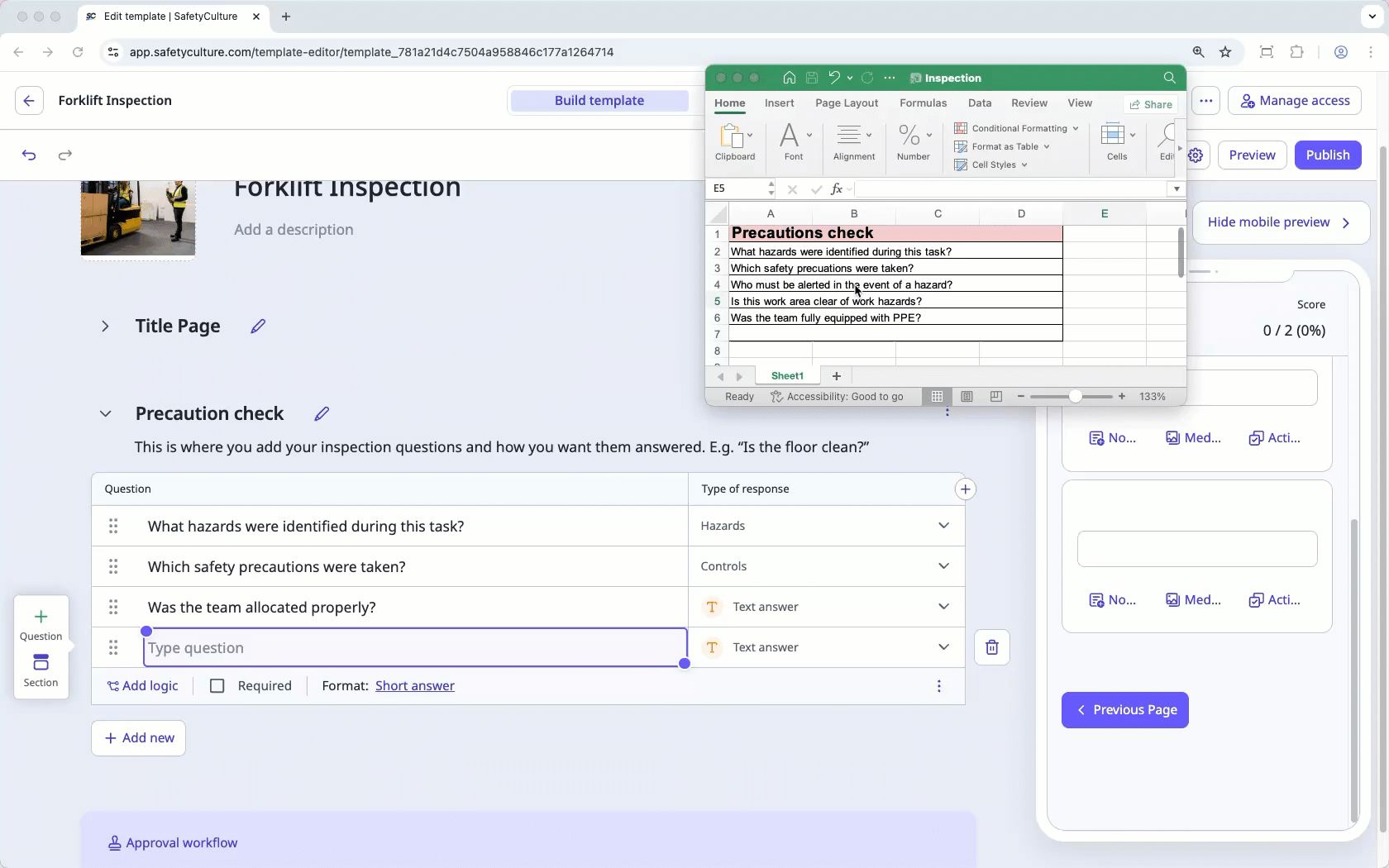This screenshot has height=868, width=1389.
Task: Open more options ellipsis near Manage access
Action: pyautogui.click(x=1206, y=101)
